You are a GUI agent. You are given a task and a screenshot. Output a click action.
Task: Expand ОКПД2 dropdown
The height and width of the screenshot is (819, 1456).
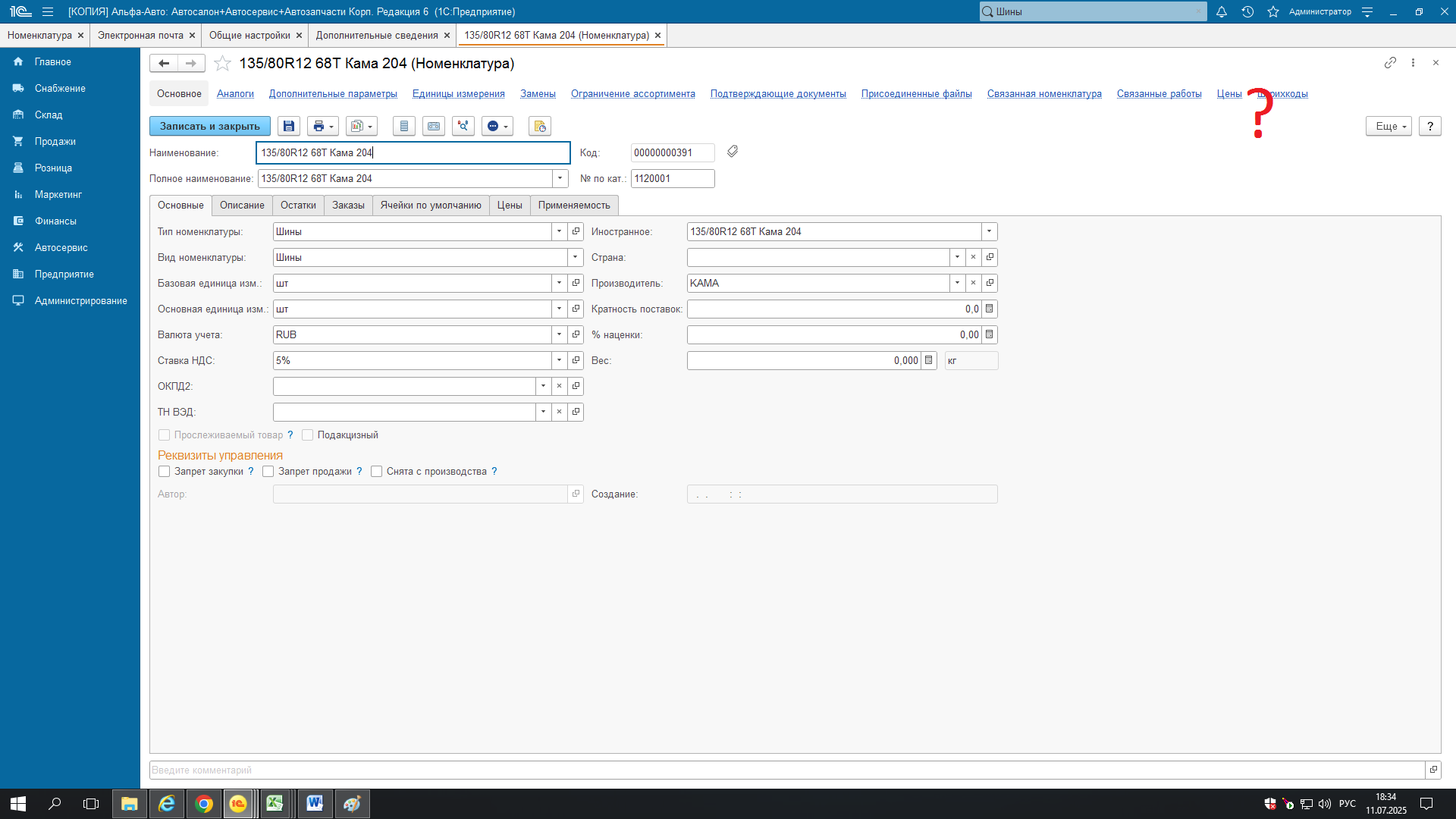(544, 386)
